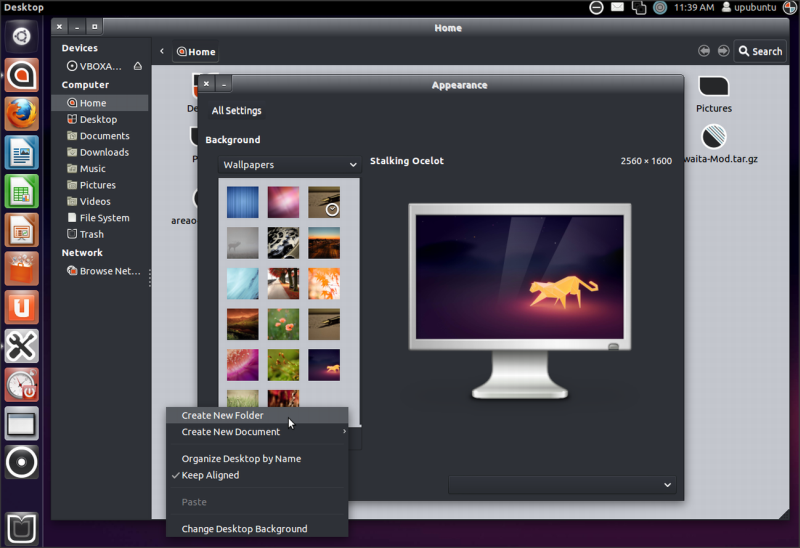Viewport: 800px width, 548px height.
Task: Open Music in Files sidebar
Action: point(100,168)
